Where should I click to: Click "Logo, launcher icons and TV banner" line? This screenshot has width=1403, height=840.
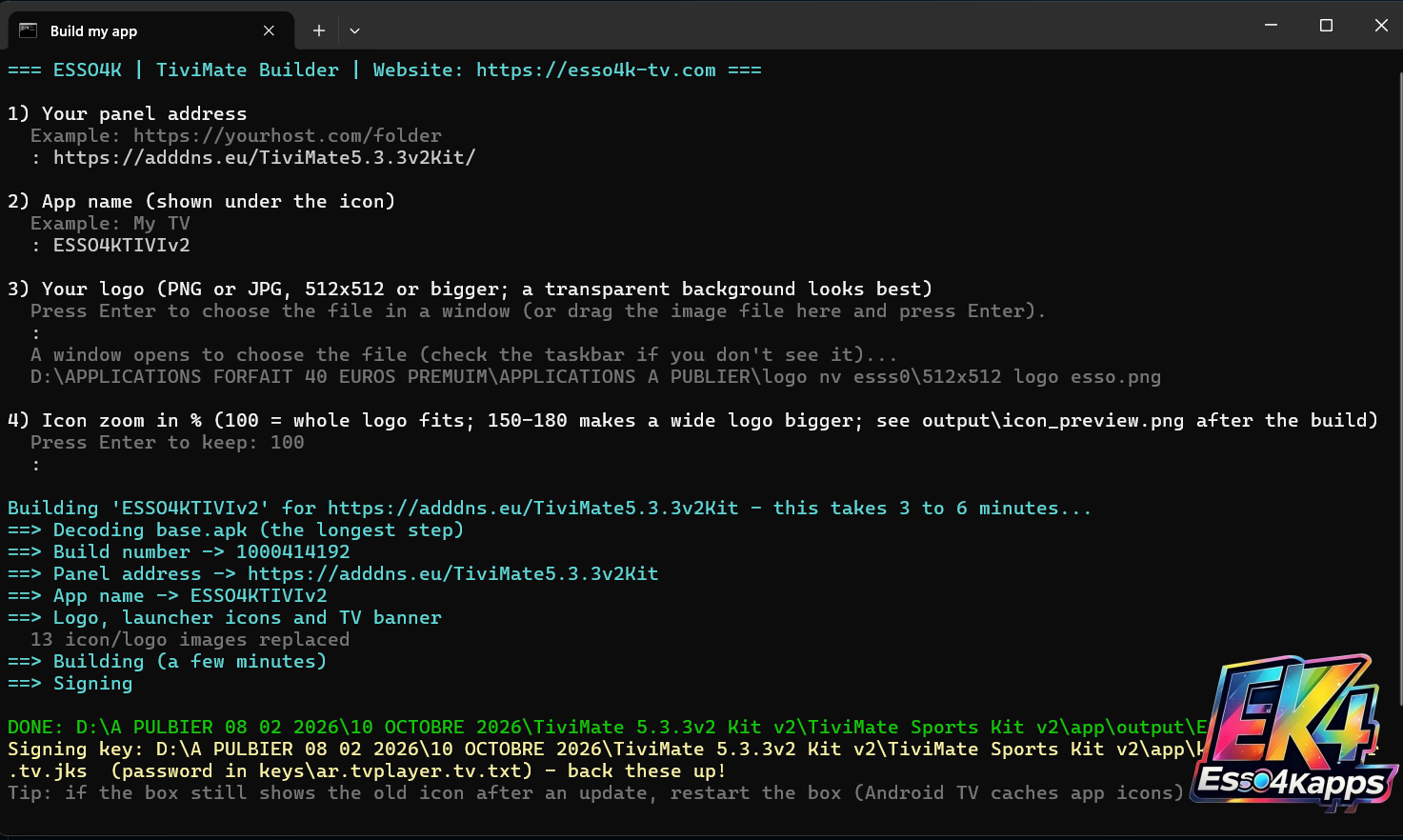[225, 617]
